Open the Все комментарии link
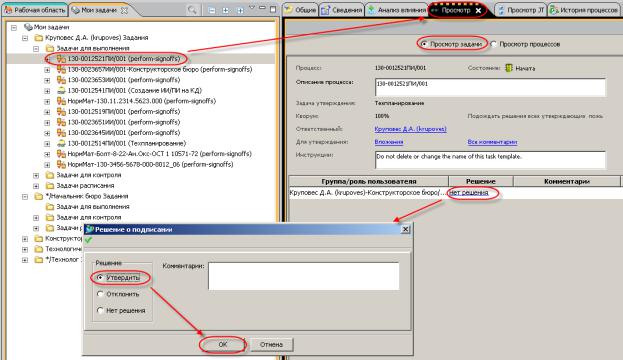This screenshot has height=360, width=623. 492,142
